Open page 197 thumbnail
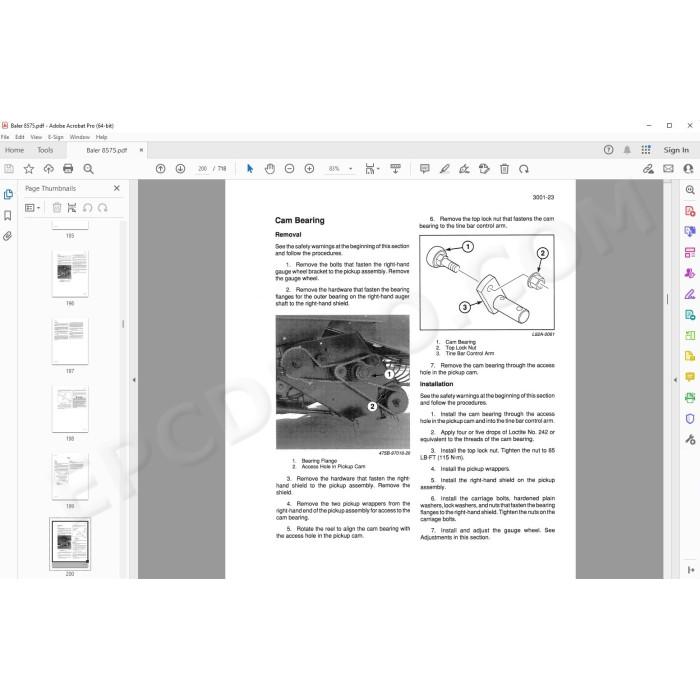Viewport: 700px width, 700px height. 70,341
